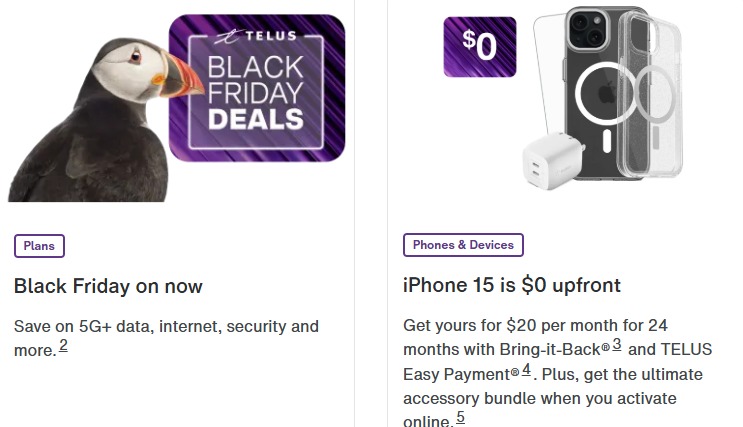Click the 'Save on 5G+ data' description text
This screenshot has width=743, height=427.
coord(166,338)
